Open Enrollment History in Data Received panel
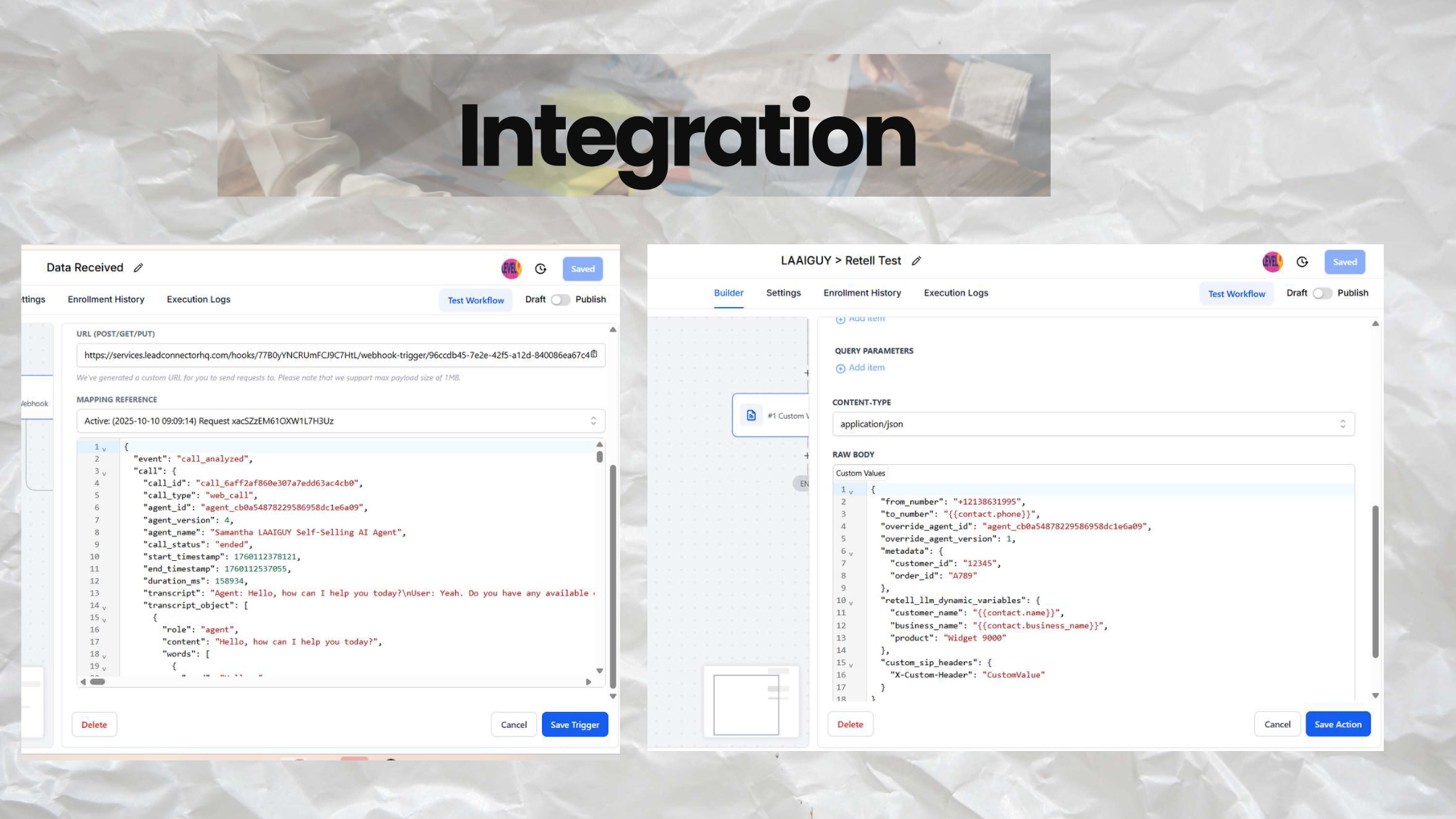 pyautogui.click(x=106, y=299)
